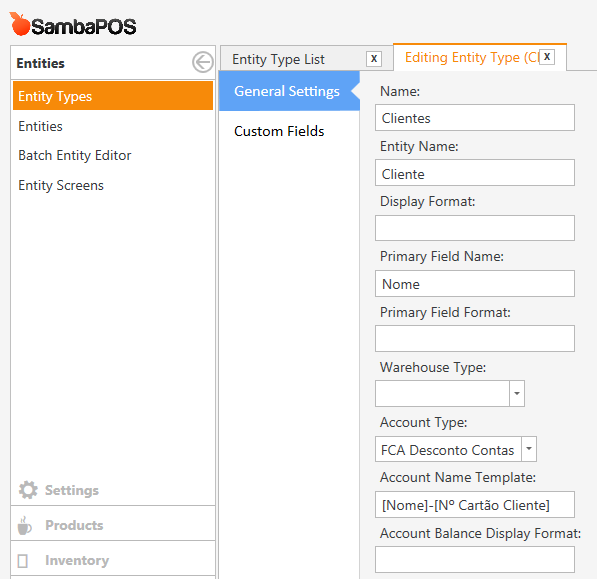597x579 pixels.
Task: Open the Account Type dropdown arrow
Action: click(x=529, y=449)
